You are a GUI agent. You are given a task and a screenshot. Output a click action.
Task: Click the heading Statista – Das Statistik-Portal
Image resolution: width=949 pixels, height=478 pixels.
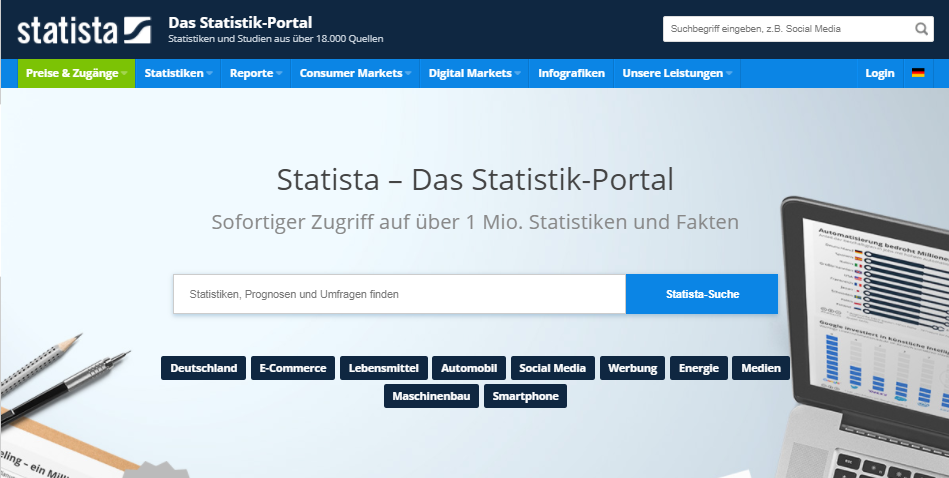[475, 180]
